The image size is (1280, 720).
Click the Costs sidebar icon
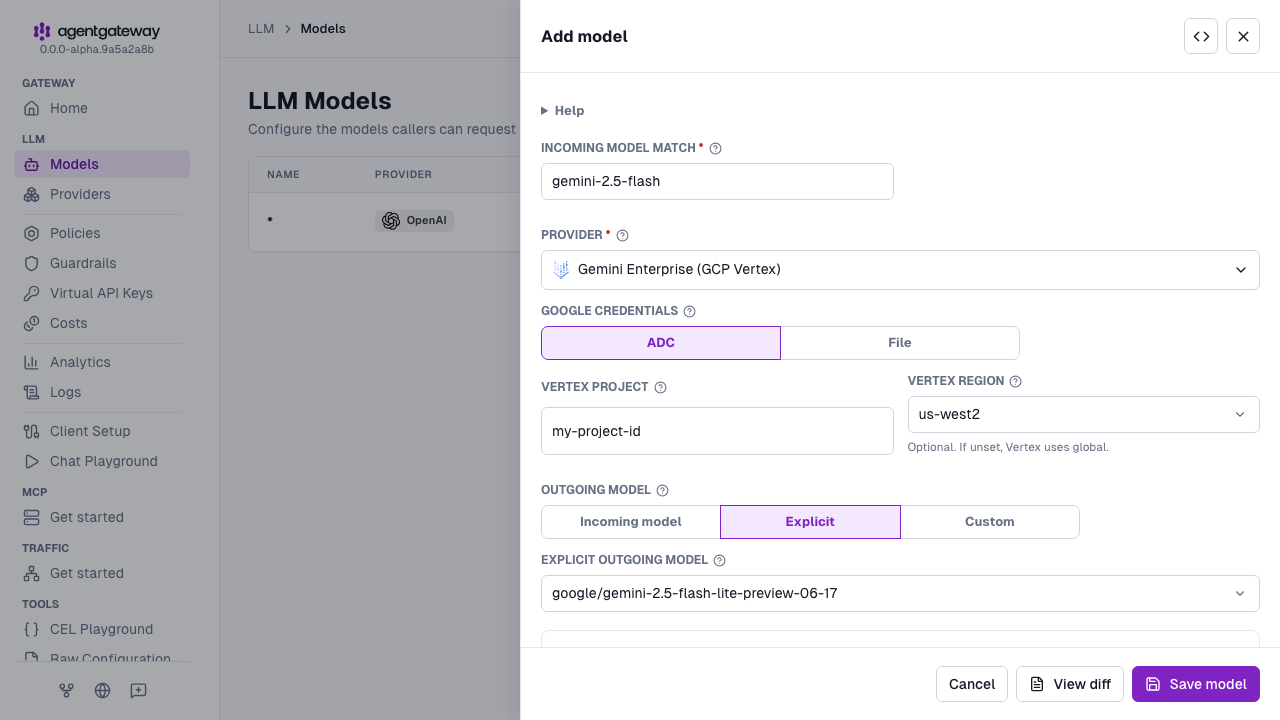32,323
